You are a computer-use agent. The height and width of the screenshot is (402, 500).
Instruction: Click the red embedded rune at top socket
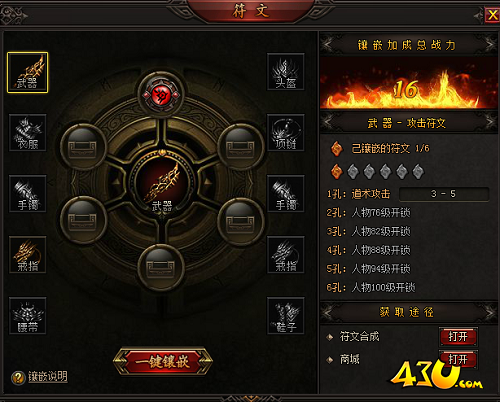161,95
